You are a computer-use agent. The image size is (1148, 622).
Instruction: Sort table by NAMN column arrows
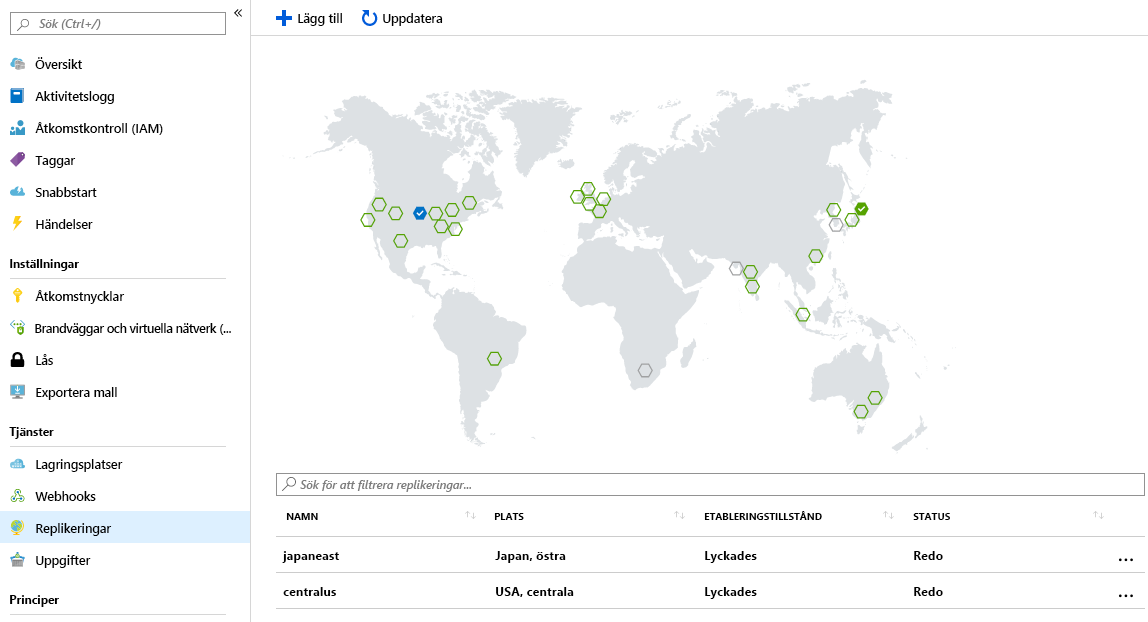(470, 516)
